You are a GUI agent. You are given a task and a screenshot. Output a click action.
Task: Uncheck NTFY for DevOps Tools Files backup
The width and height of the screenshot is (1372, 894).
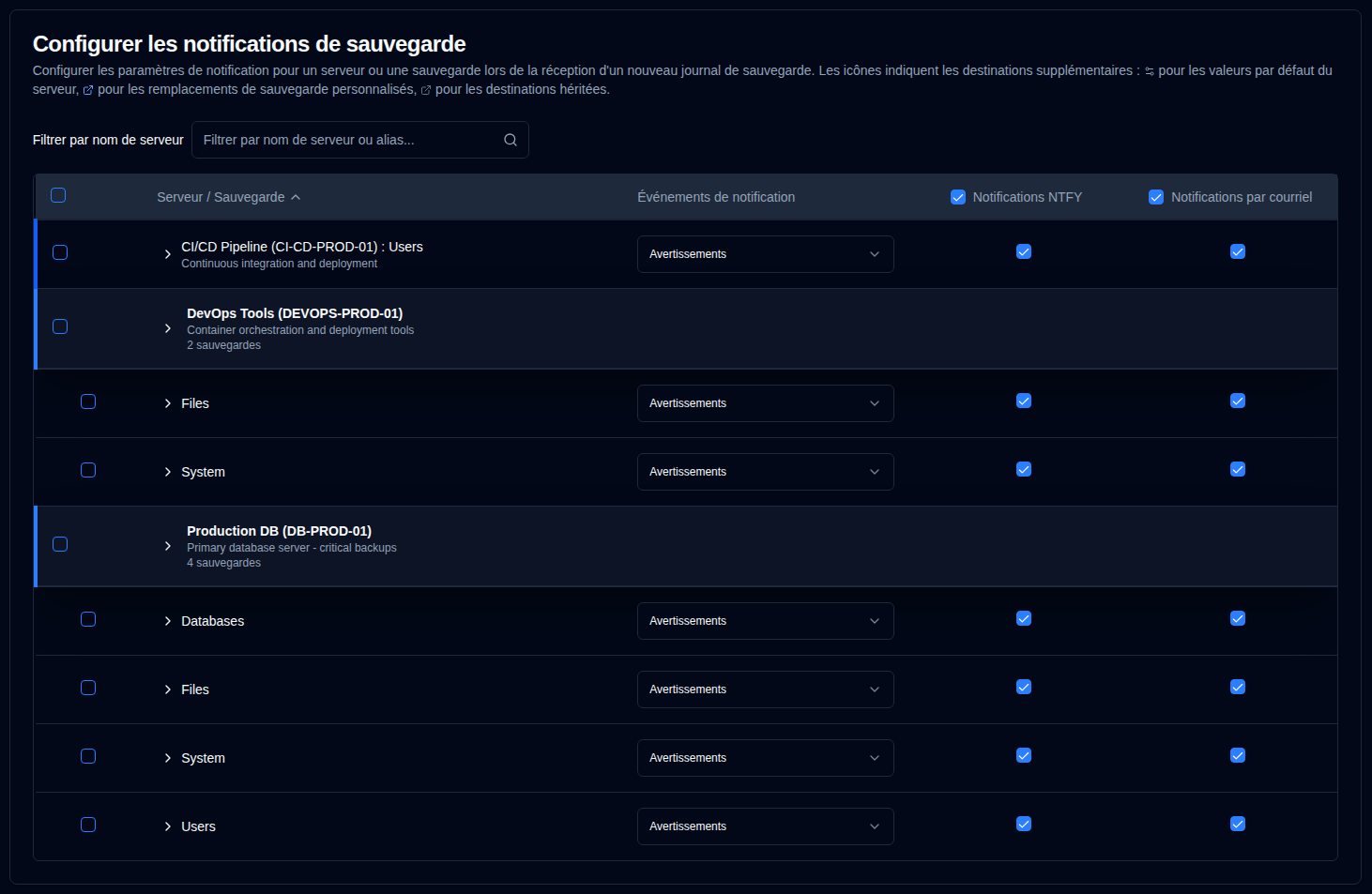click(x=1024, y=401)
